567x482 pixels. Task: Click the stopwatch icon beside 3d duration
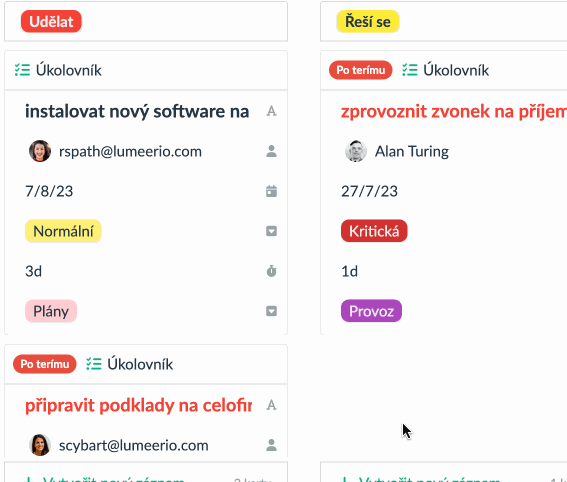271,271
